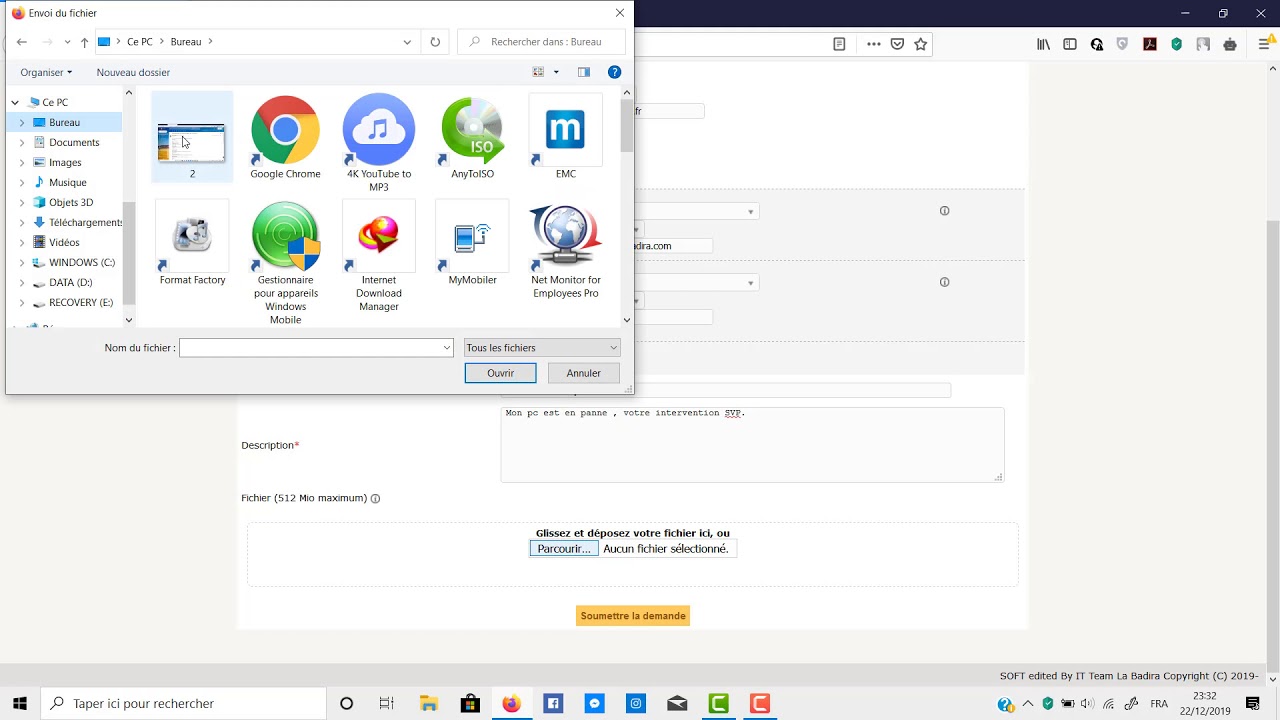Search in Bureau field

[542, 42]
